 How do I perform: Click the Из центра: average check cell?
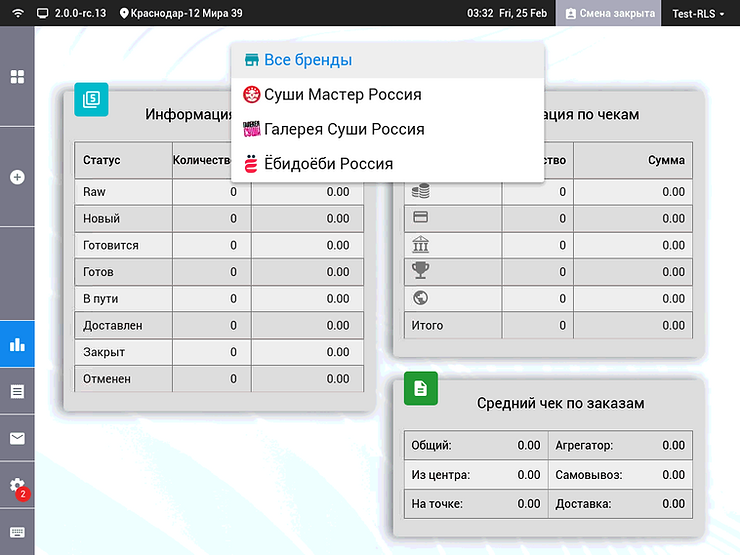click(476, 475)
